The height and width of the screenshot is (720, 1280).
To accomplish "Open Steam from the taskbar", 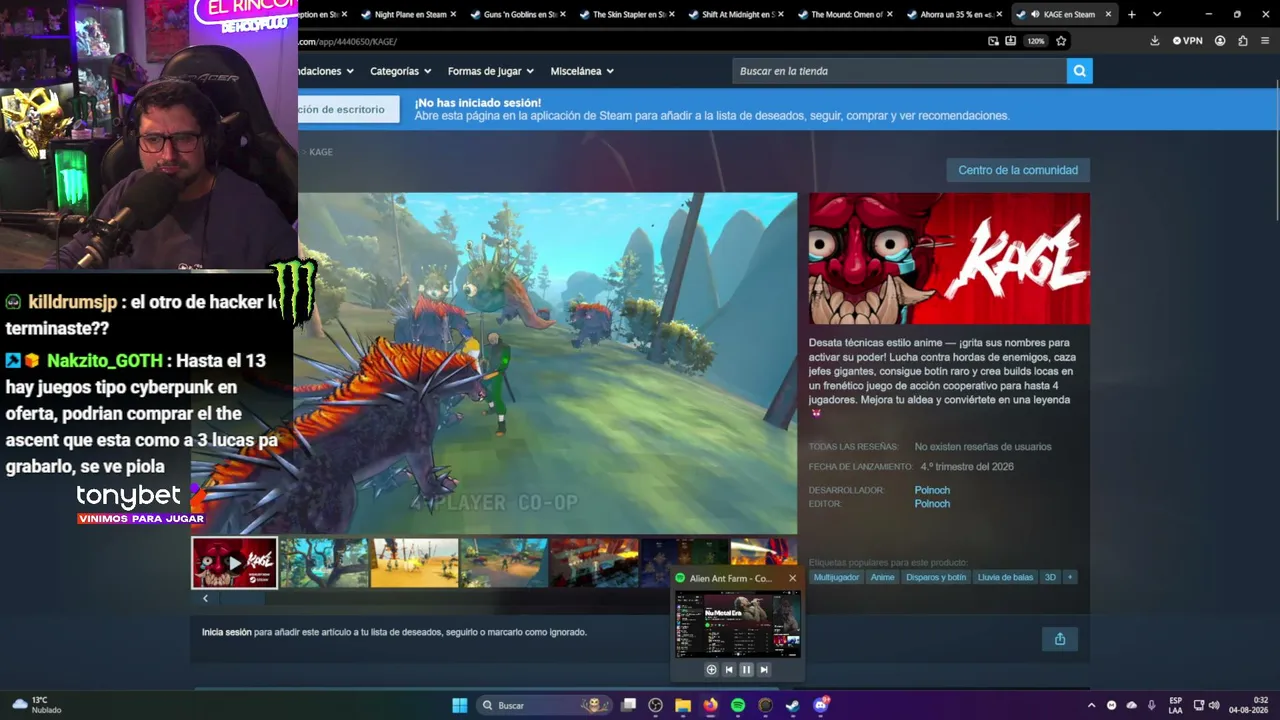I will (792, 705).
